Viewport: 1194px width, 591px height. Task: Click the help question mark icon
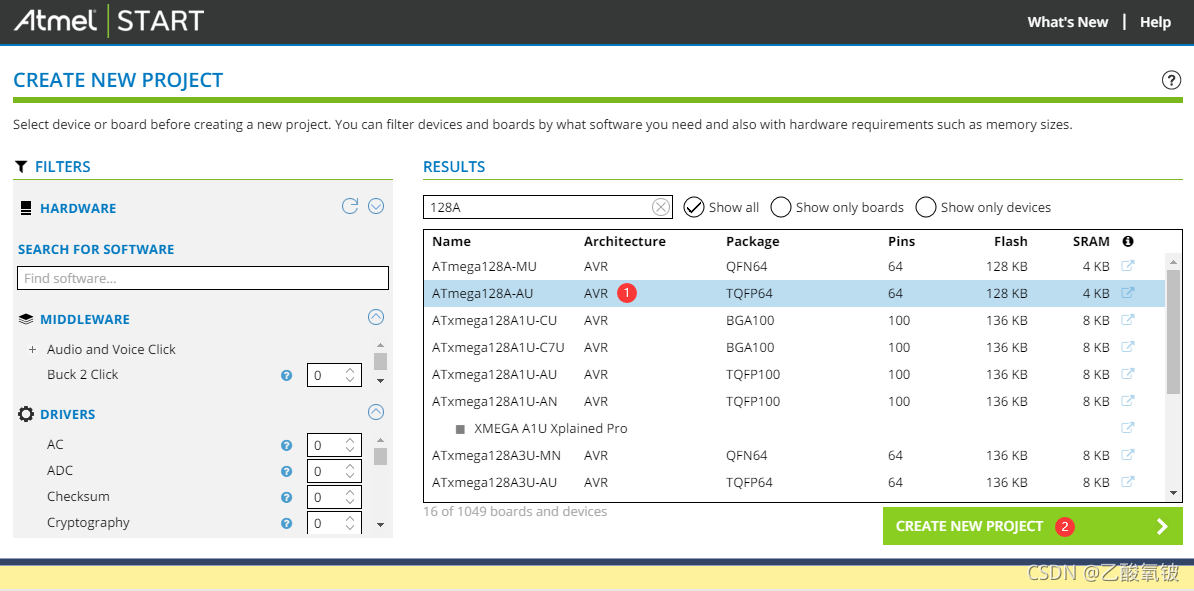click(x=1171, y=80)
